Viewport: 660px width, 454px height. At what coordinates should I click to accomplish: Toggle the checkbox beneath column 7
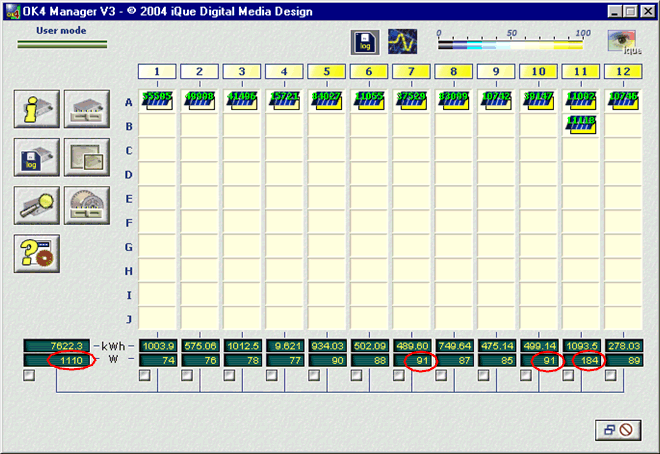point(399,376)
